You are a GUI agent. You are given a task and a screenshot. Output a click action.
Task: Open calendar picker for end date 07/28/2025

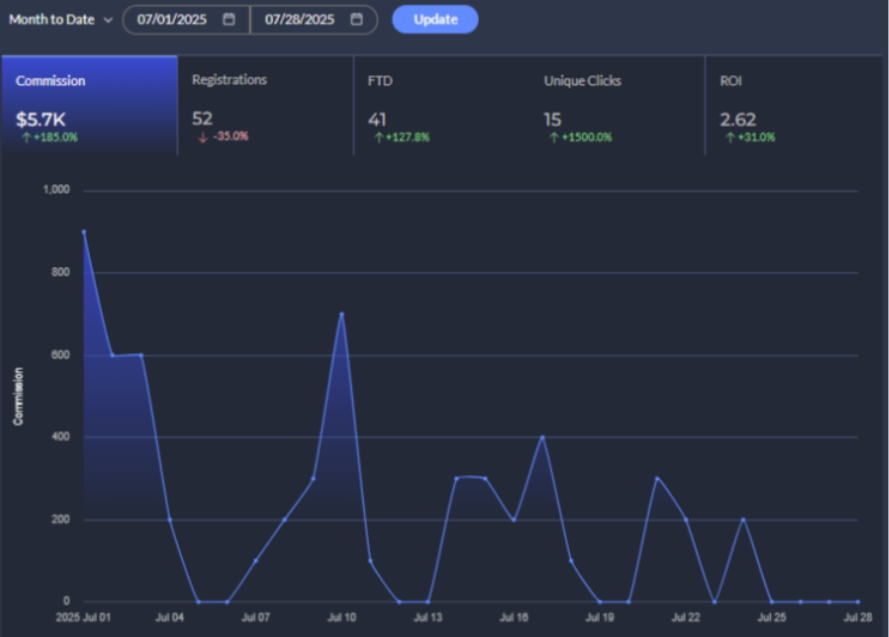(357, 19)
